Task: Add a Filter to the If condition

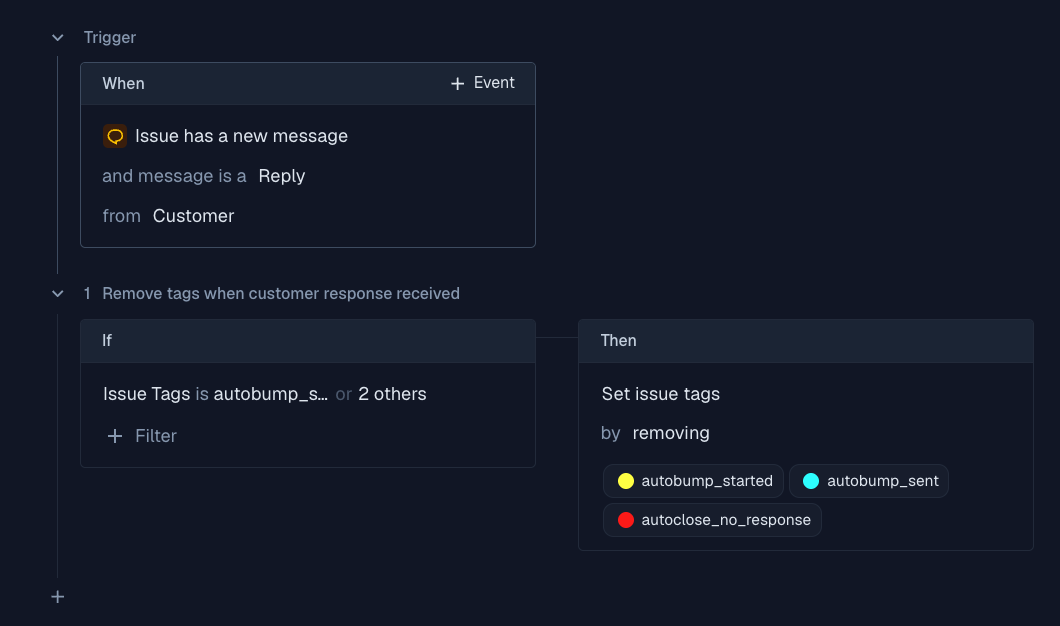Action: coord(155,436)
